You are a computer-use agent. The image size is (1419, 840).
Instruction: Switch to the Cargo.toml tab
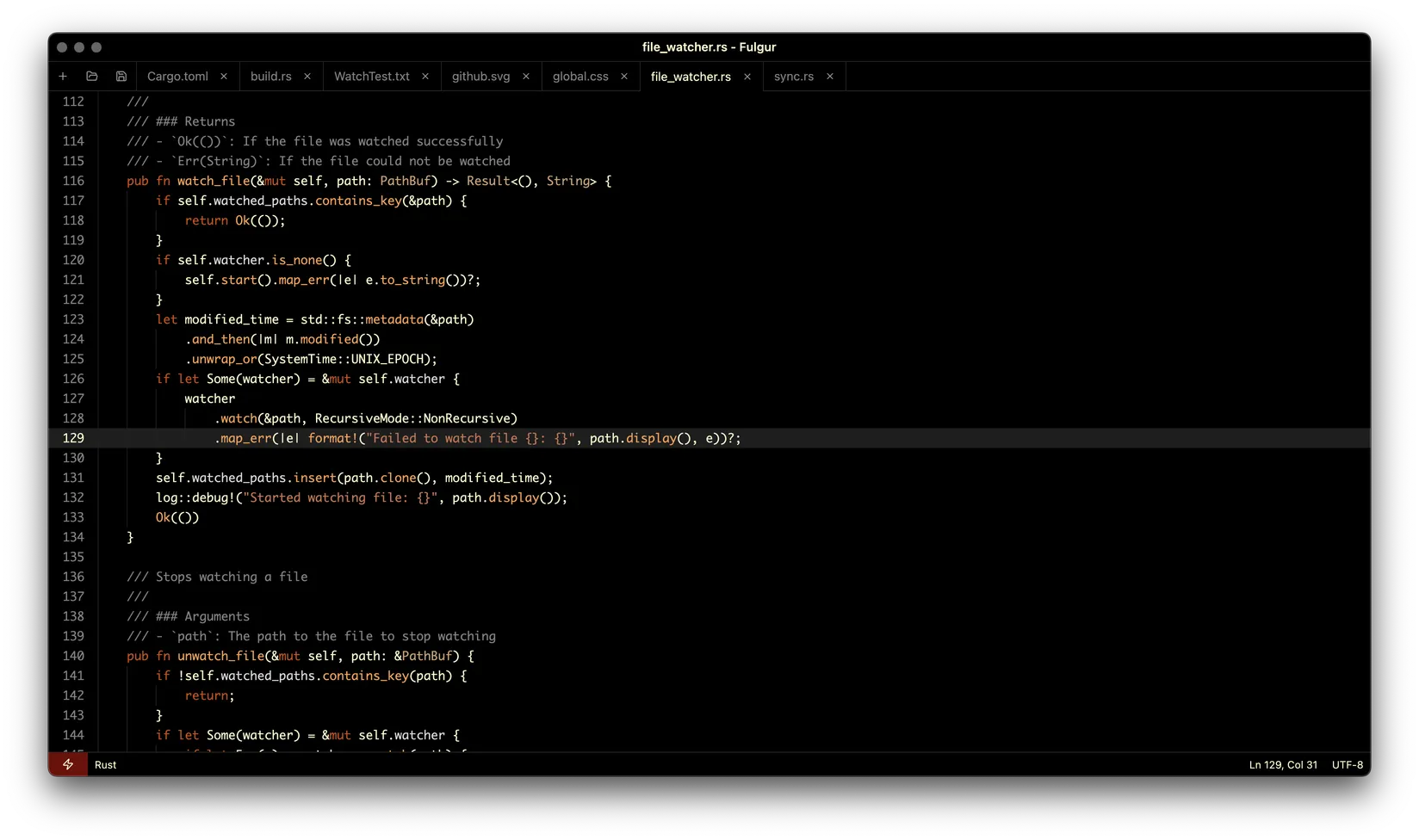pos(177,77)
